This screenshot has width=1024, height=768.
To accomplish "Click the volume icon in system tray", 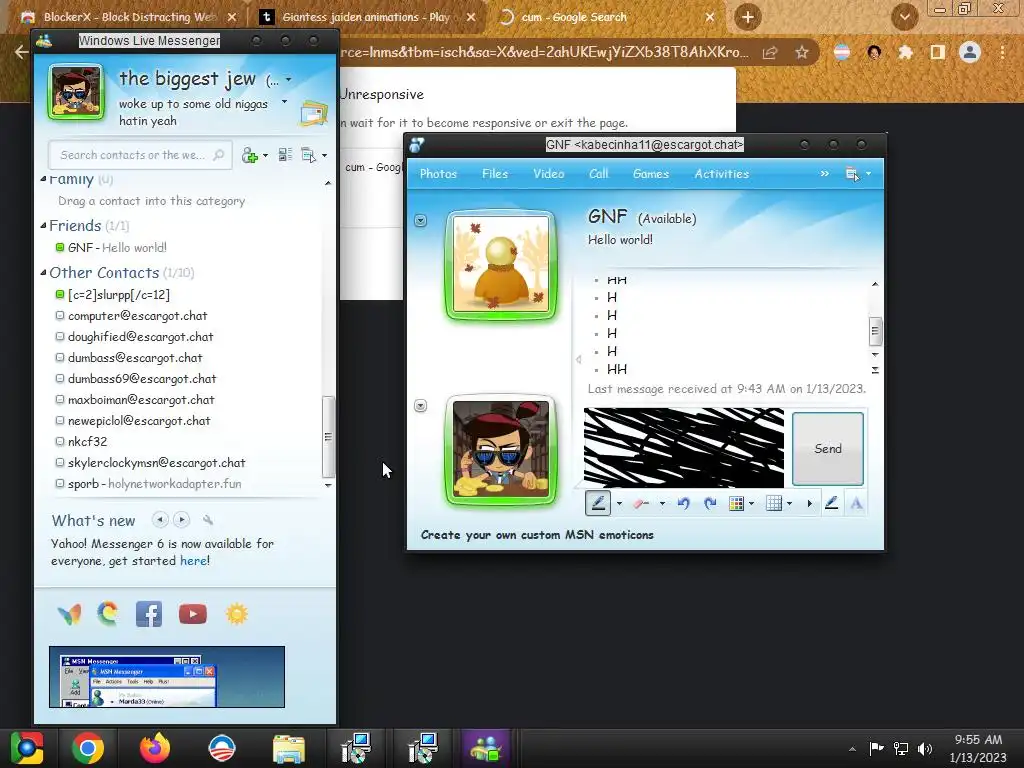I will [x=925, y=748].
